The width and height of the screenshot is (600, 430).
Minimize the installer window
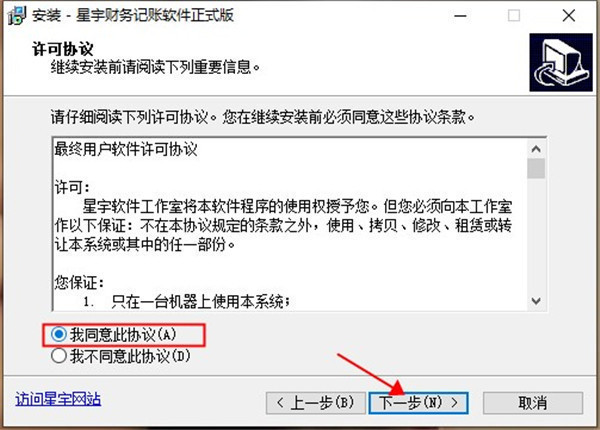click(x=460, y=16)
